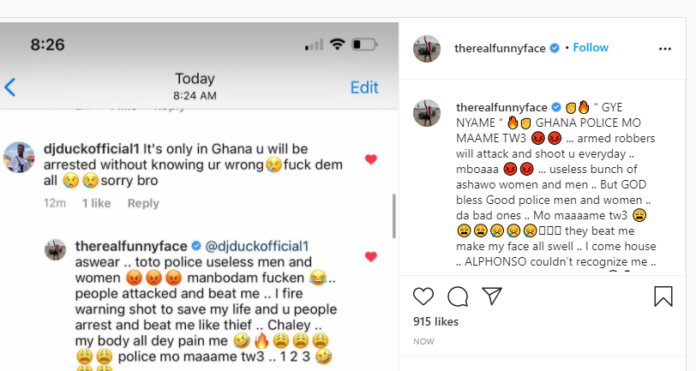Screen dimensions: 696x371
Task: Save post with the bookmark icon
Action: [663, 296]
